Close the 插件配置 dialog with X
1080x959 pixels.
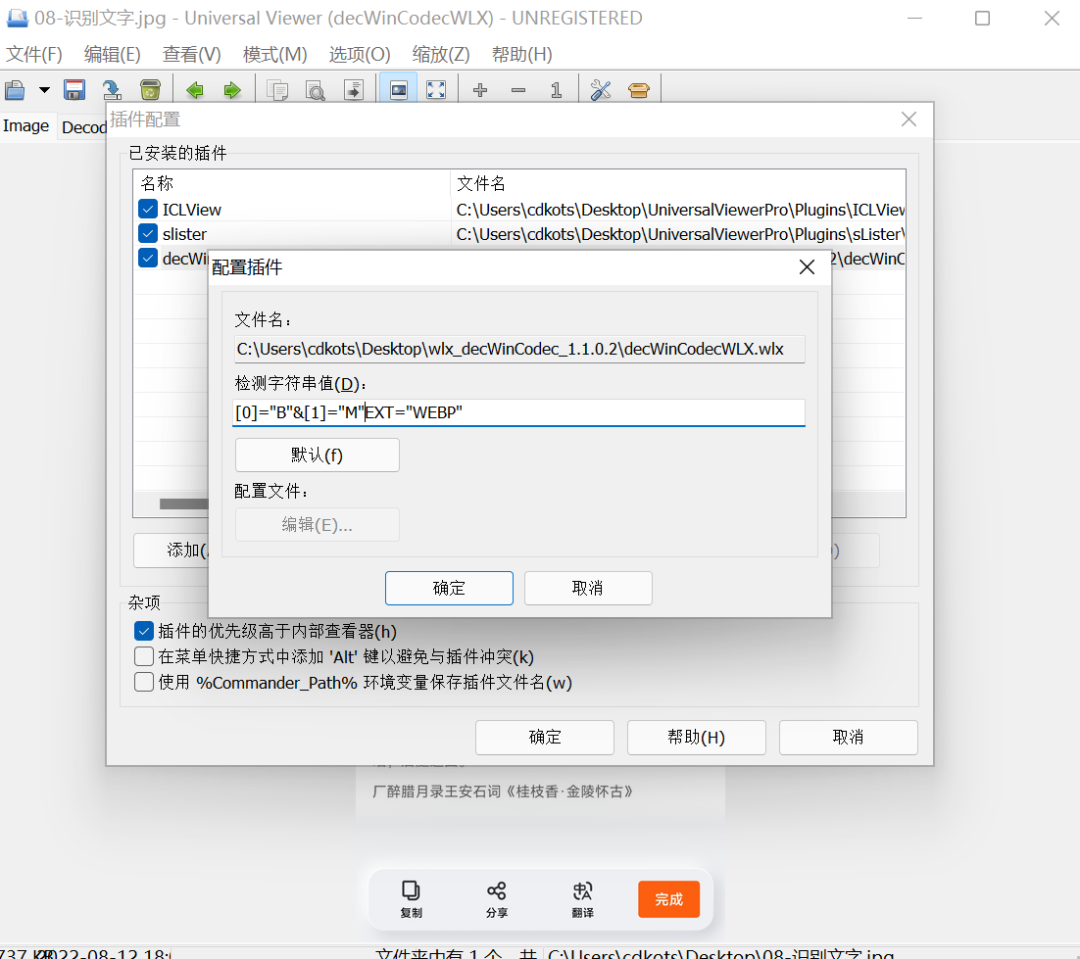[x=908, y=119]
